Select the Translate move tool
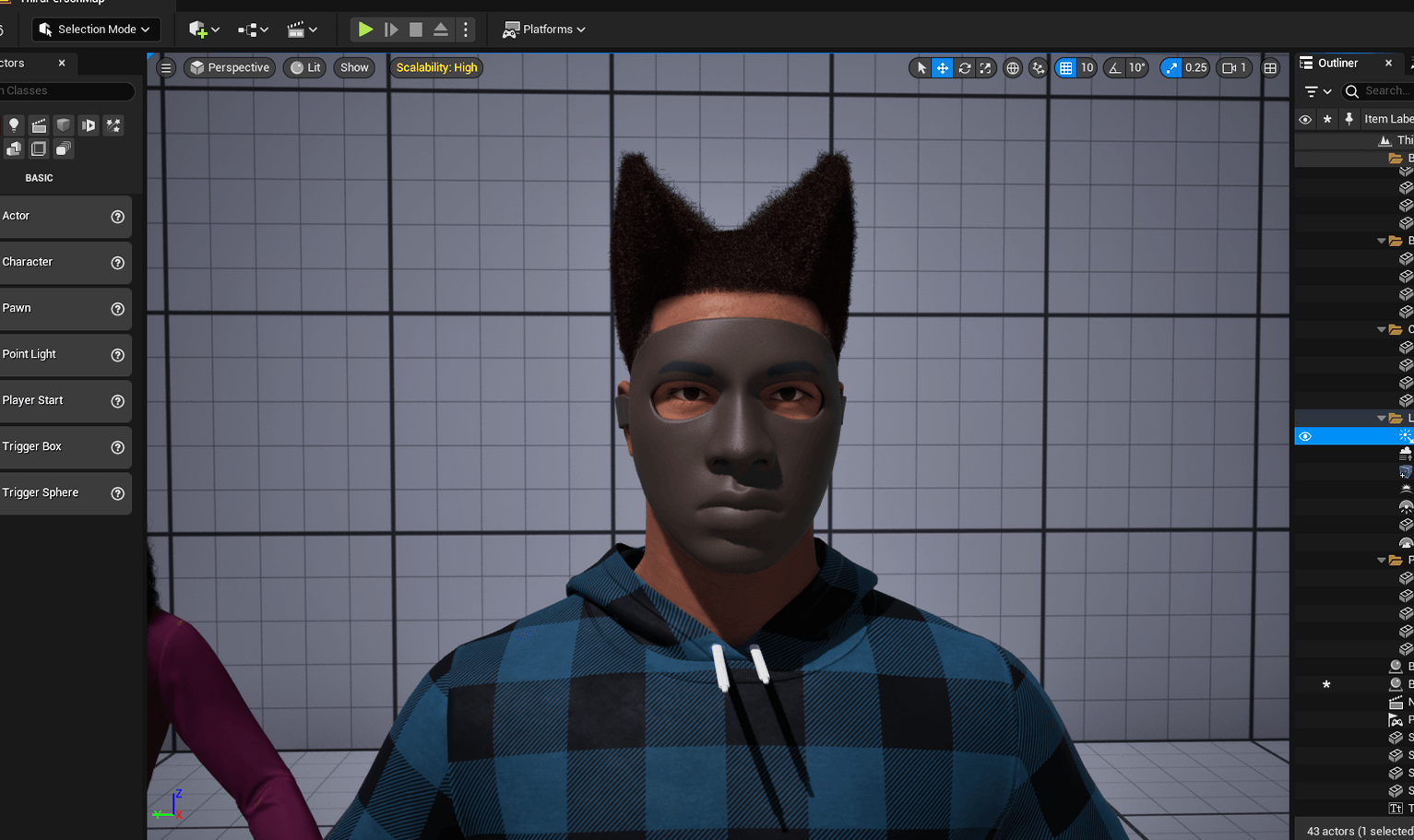 point(943,67)
